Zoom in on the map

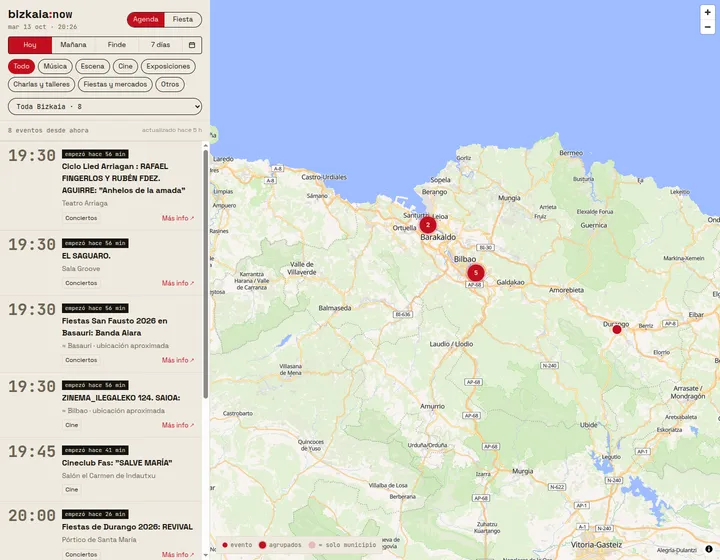pos(707,12)
